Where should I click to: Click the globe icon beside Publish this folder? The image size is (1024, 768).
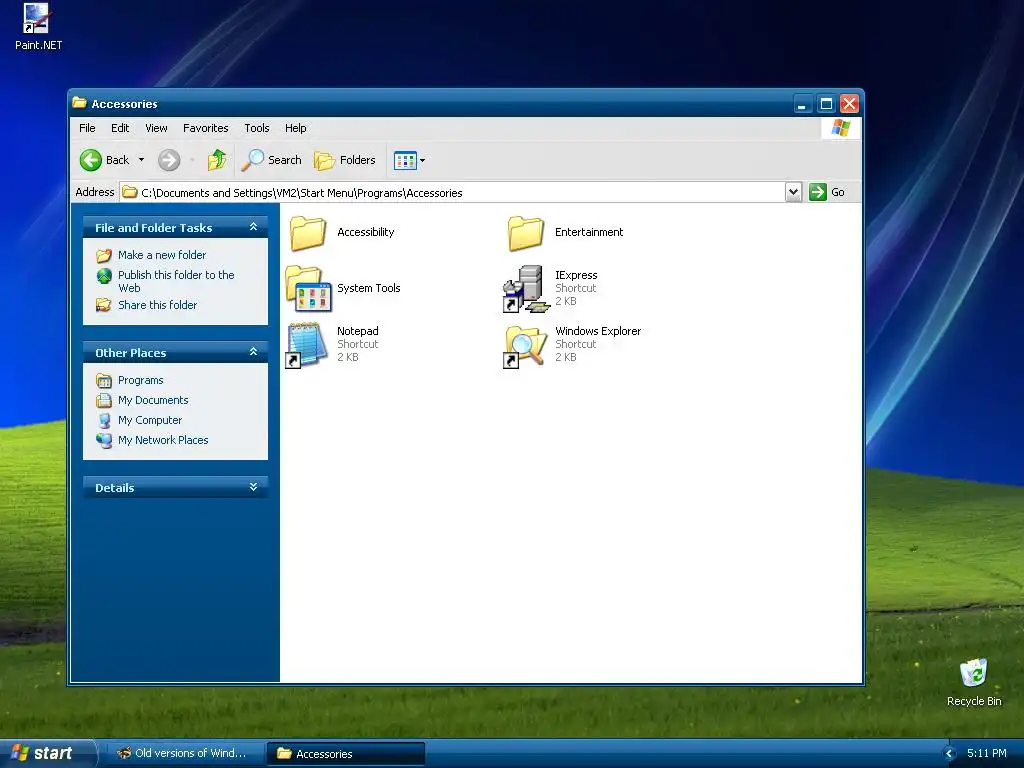click(x=104, y=276)
